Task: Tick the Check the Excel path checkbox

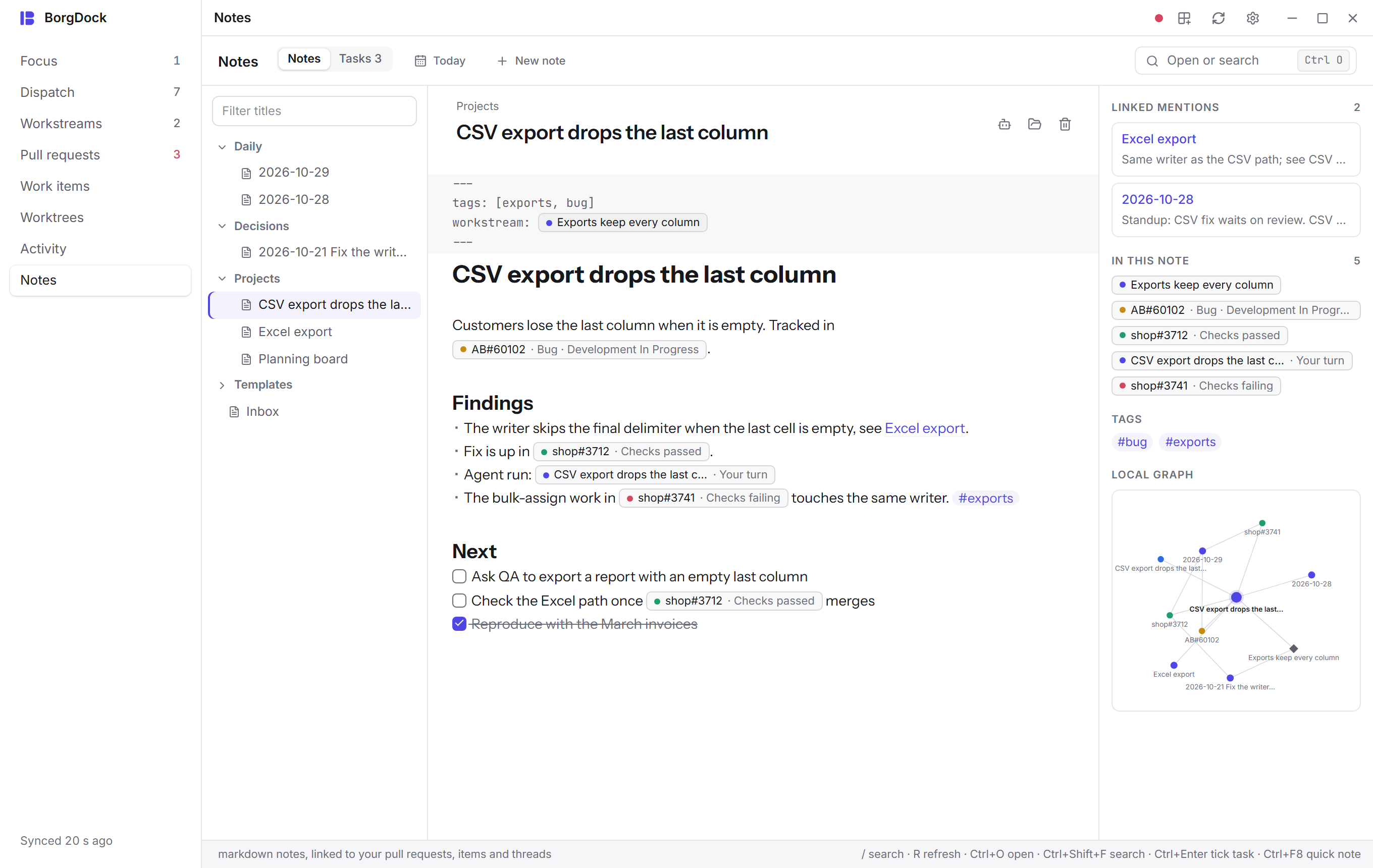Action: [459, 600]
